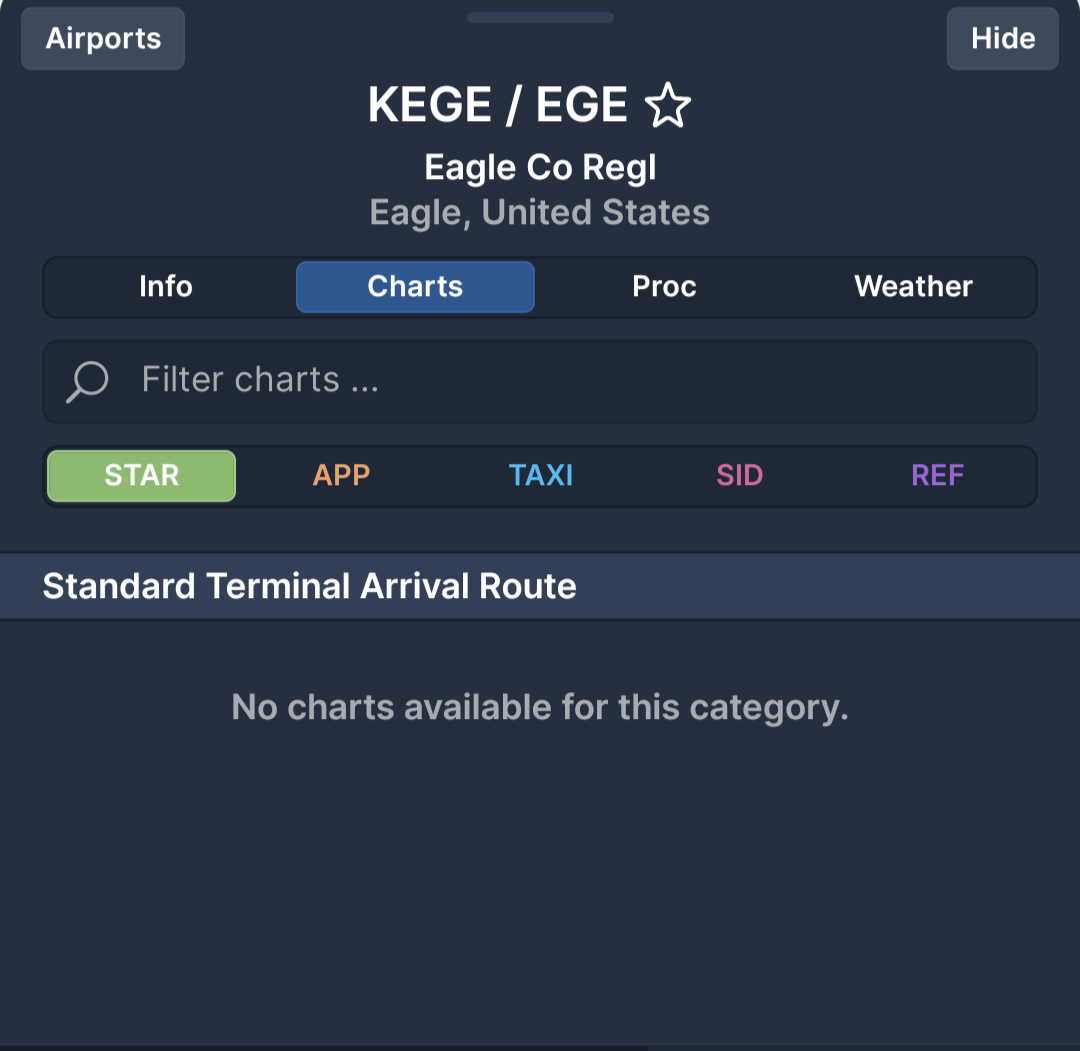This screenshot has height=1051, width=1080.
Task: Display SID departure charts
Action: click(x=739, y=476)
